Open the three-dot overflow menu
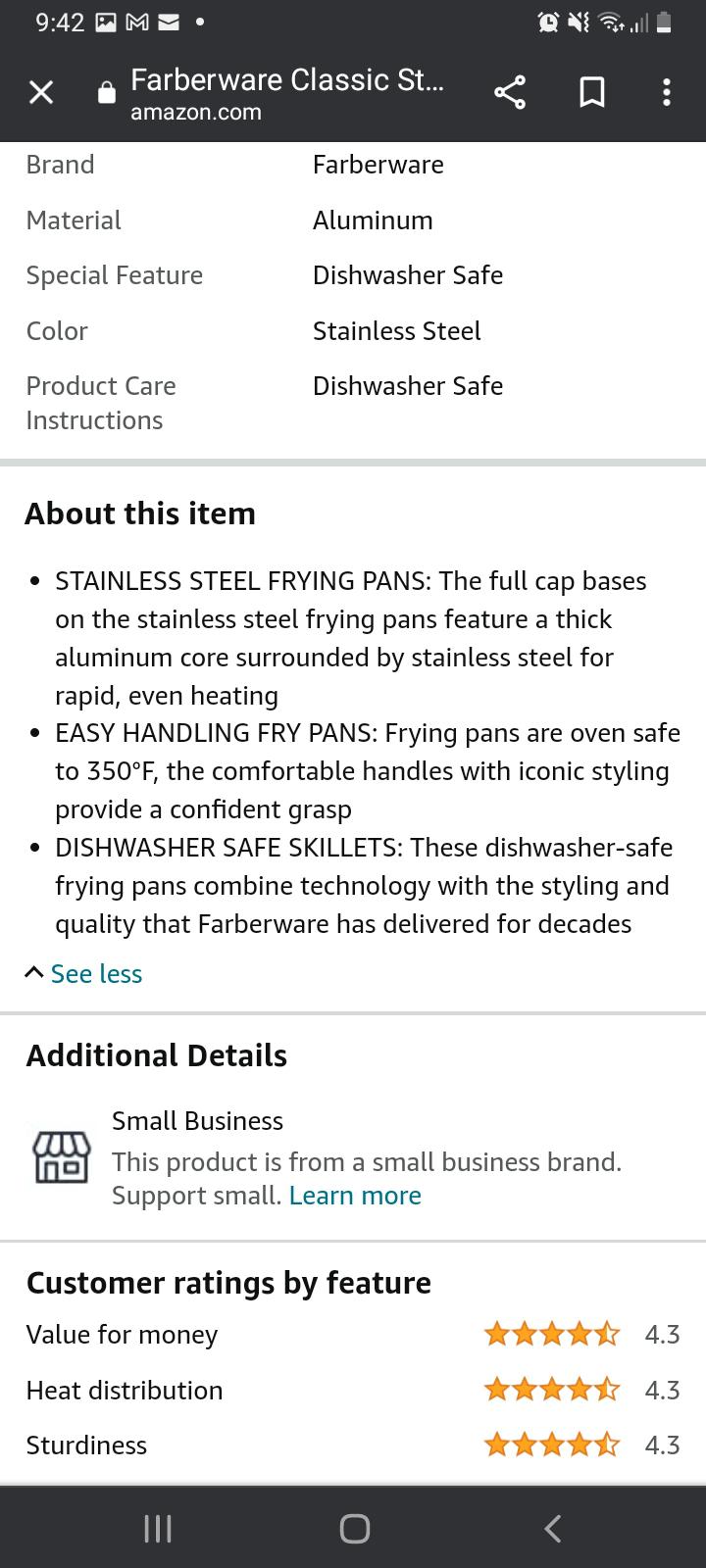Screen dimensions: 706x1568 tap(667, 93)
